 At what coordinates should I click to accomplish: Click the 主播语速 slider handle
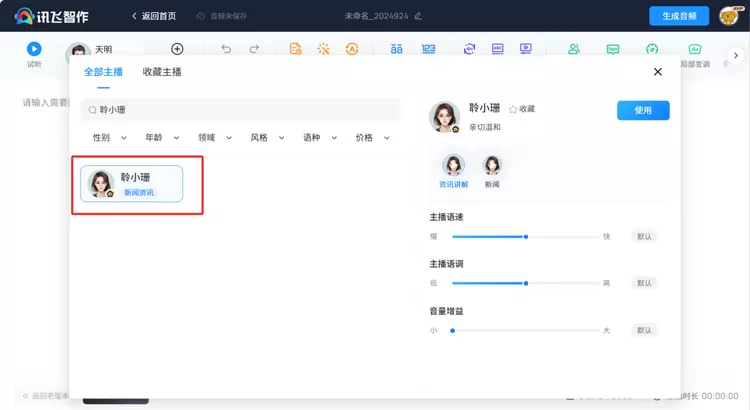pyautogui.click(x=525, y=237)
